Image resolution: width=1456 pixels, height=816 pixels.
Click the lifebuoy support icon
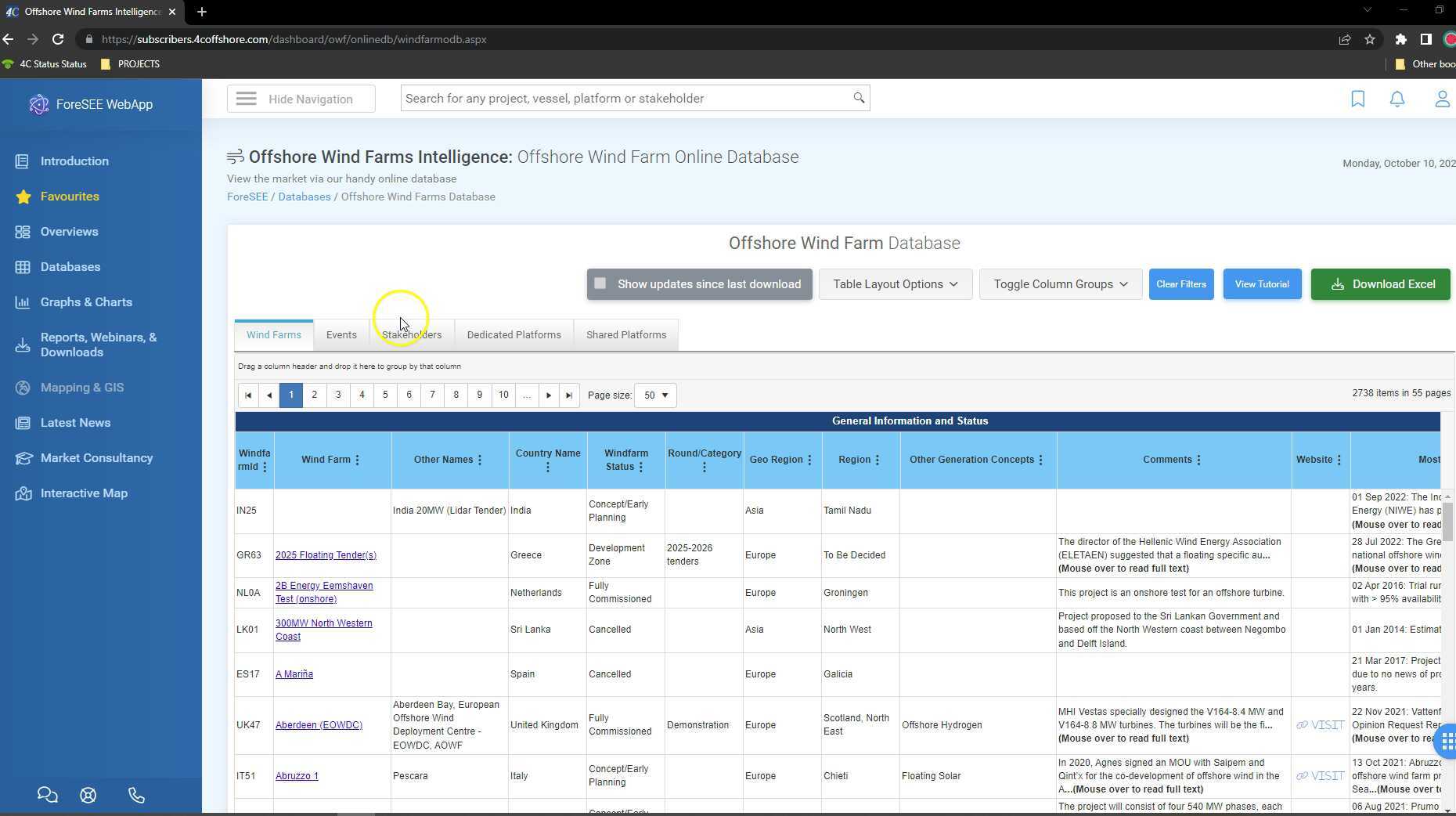pyautogui.click(x=88, y=795)
